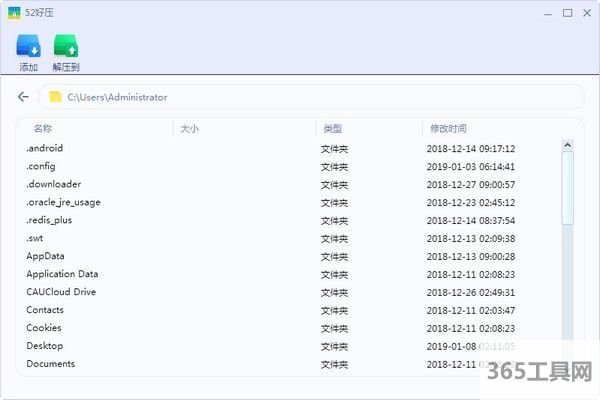Select the .android folder row
The height and width of the screenshot is (400, 600).
pos(45,148)
